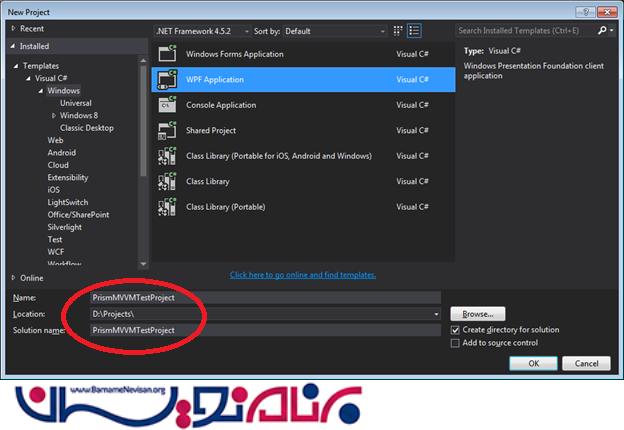Select the Windows Forms Application row text
Screen dimensions: 624x430
click(x=235, y=54)
